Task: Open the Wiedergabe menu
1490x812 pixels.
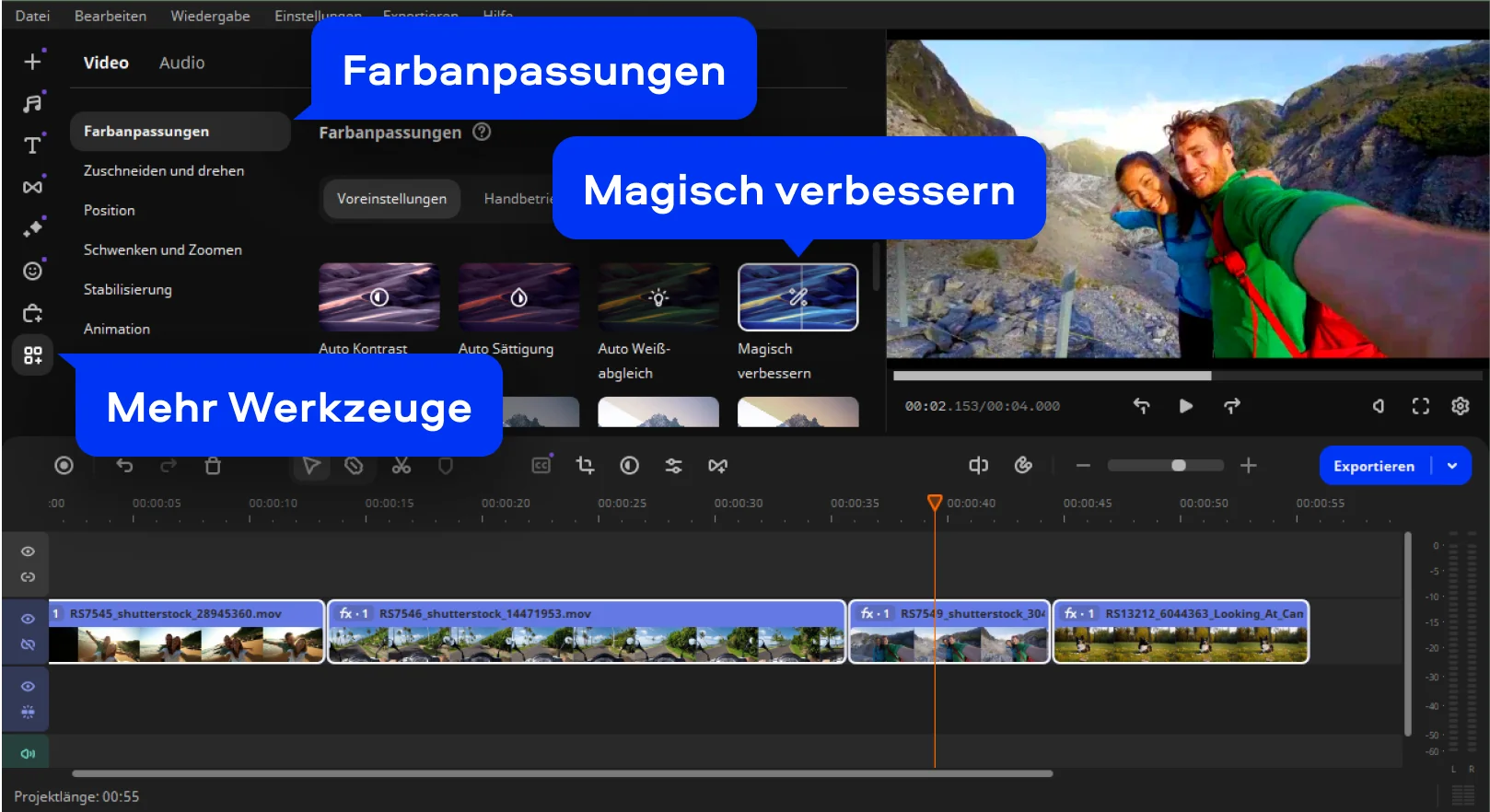Action: [210, 16]
